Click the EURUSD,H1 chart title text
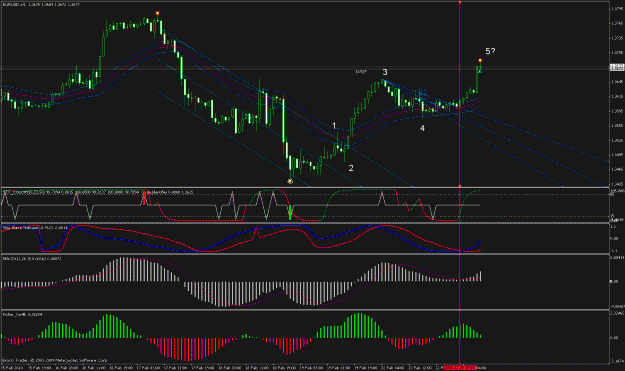Image resolution: width=625 pixels, height=371 pixels. (41, 4)
